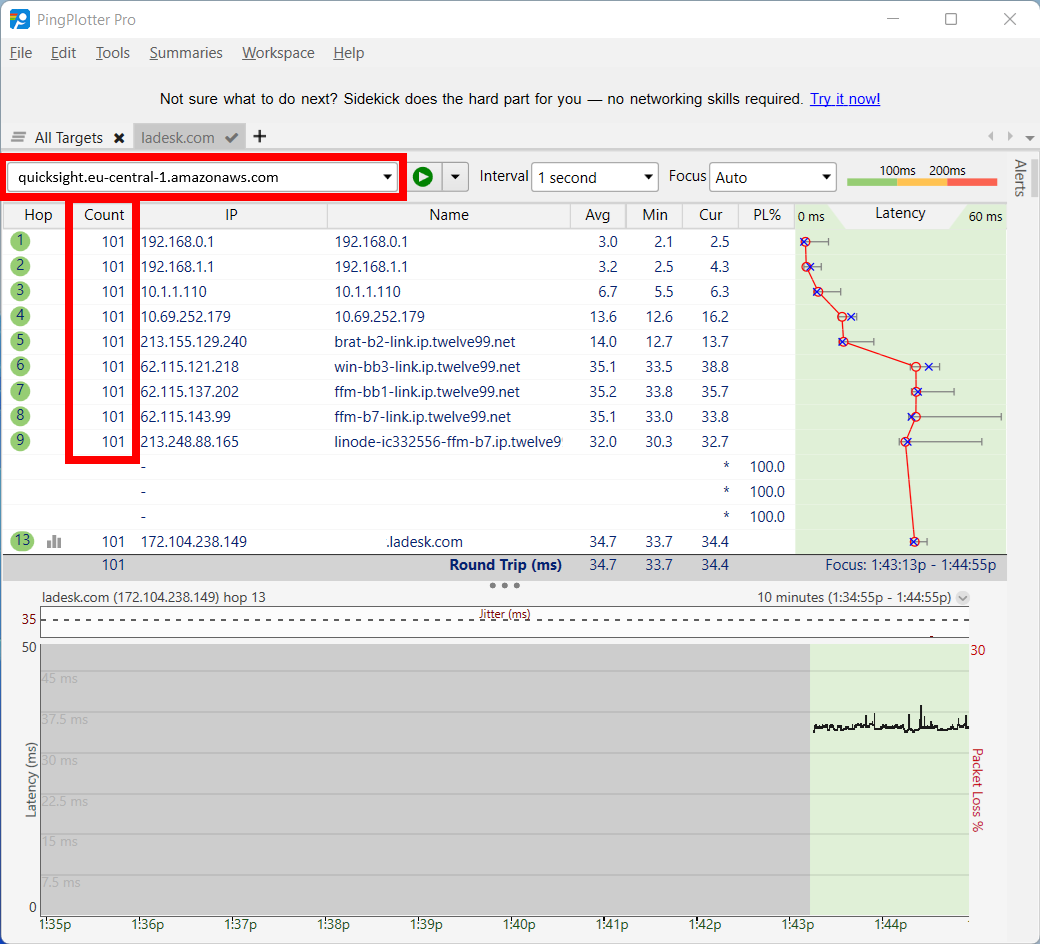
Task: Open the Interval dropdown
Action: tap(594, 177)
